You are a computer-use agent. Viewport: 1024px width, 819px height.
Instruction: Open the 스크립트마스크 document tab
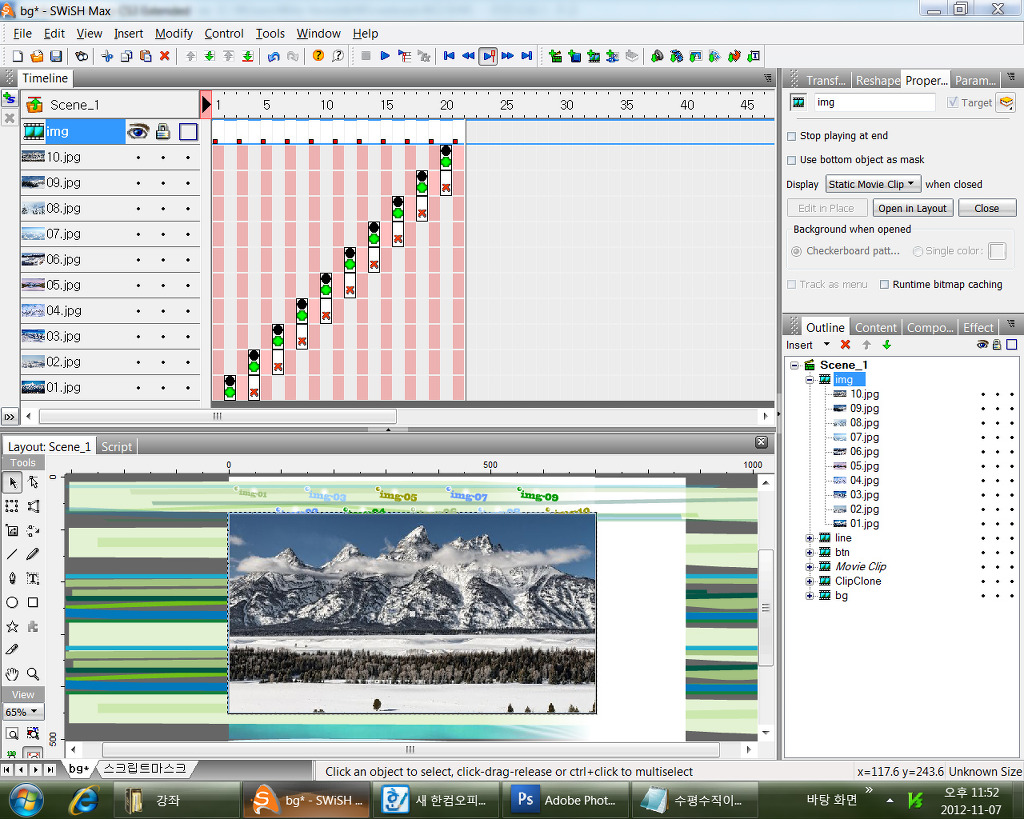tap(145, 769)
